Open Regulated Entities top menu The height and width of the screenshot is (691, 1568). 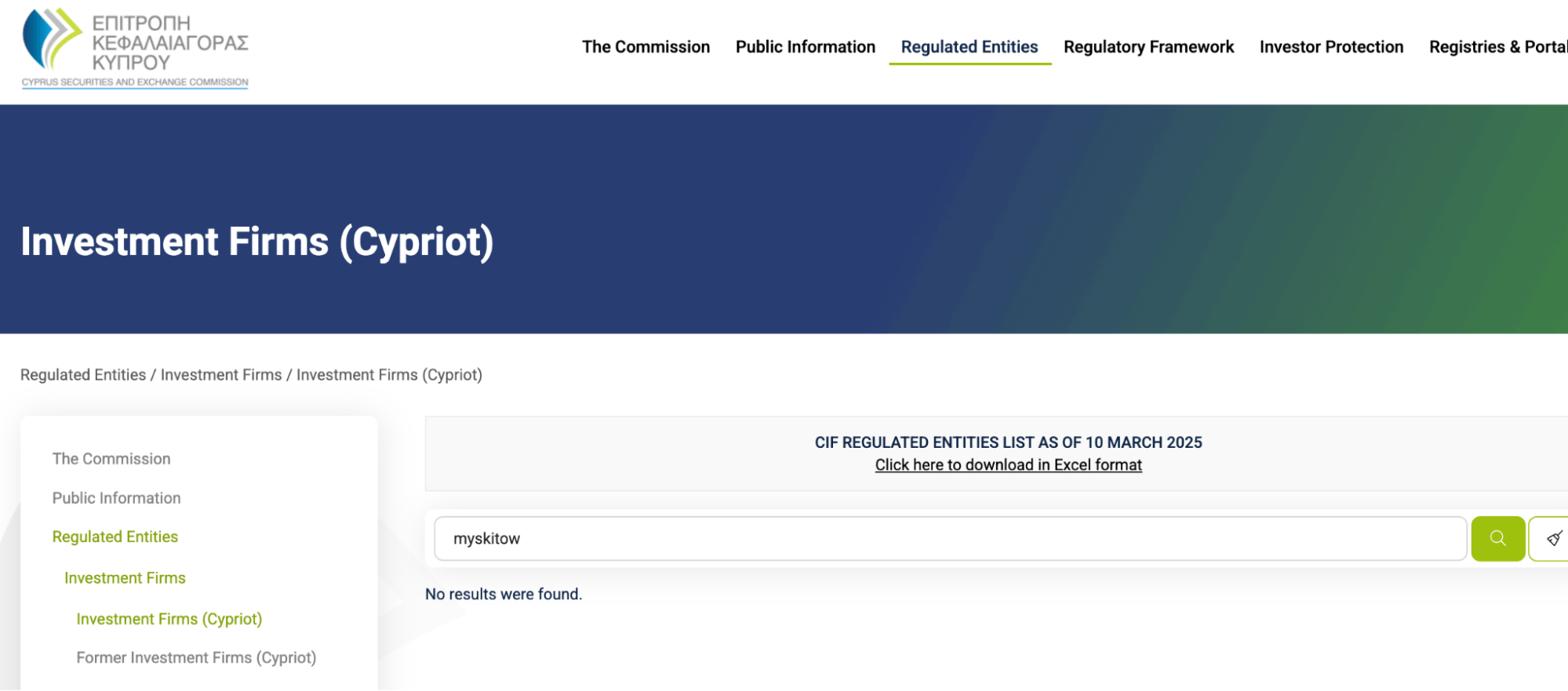969,47
